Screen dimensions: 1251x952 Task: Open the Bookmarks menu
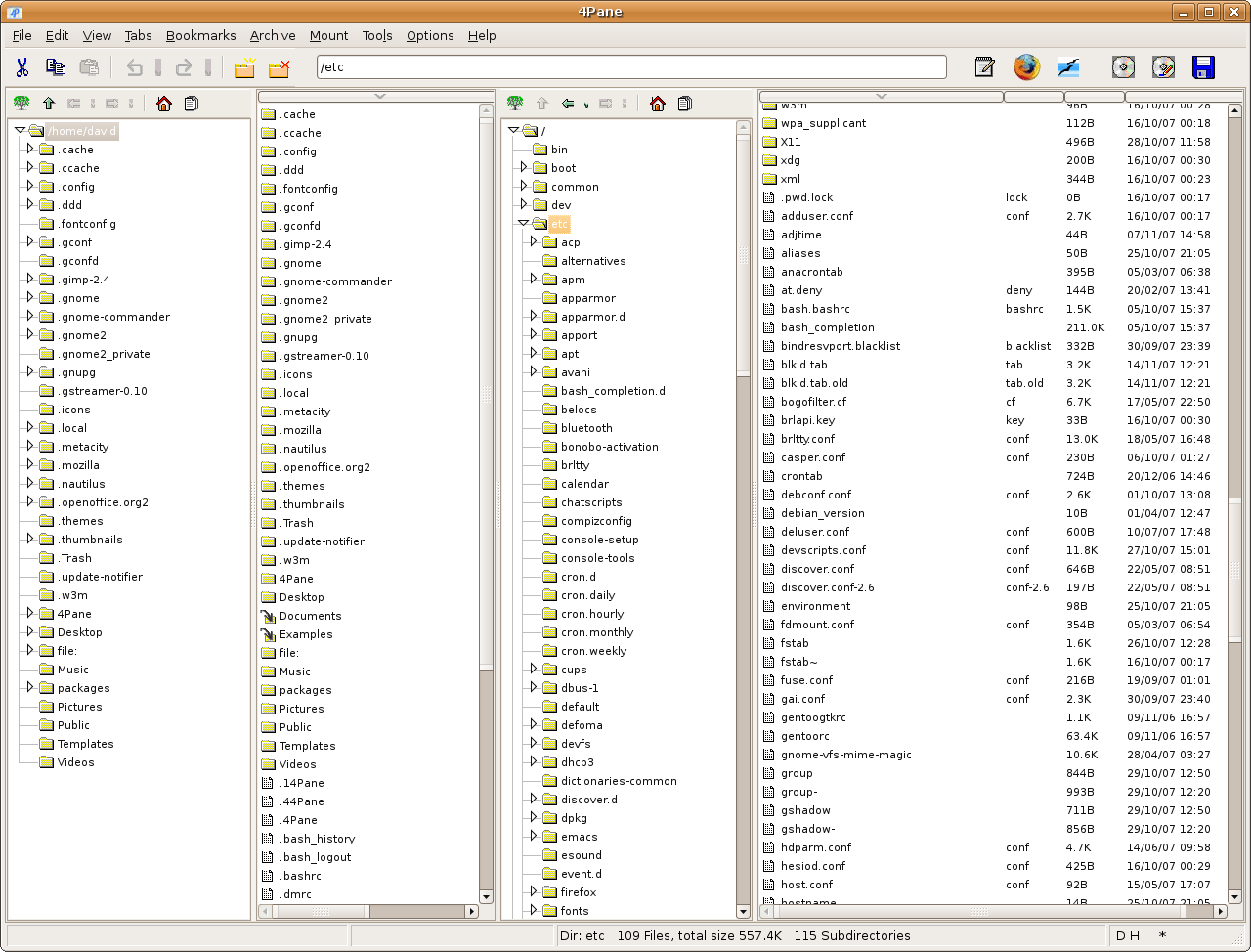[200, 36]
